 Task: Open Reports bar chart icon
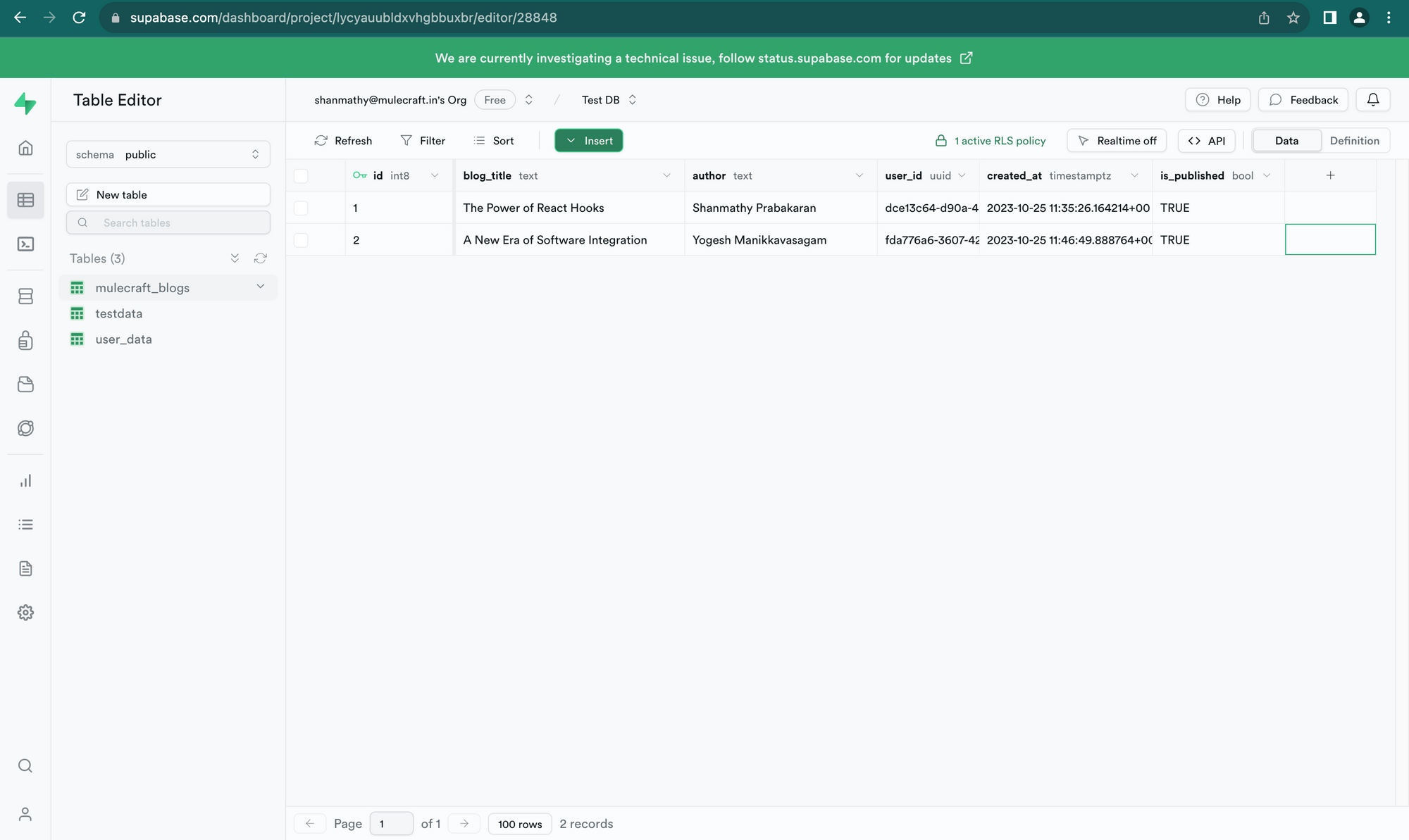(x=25, y=481)
